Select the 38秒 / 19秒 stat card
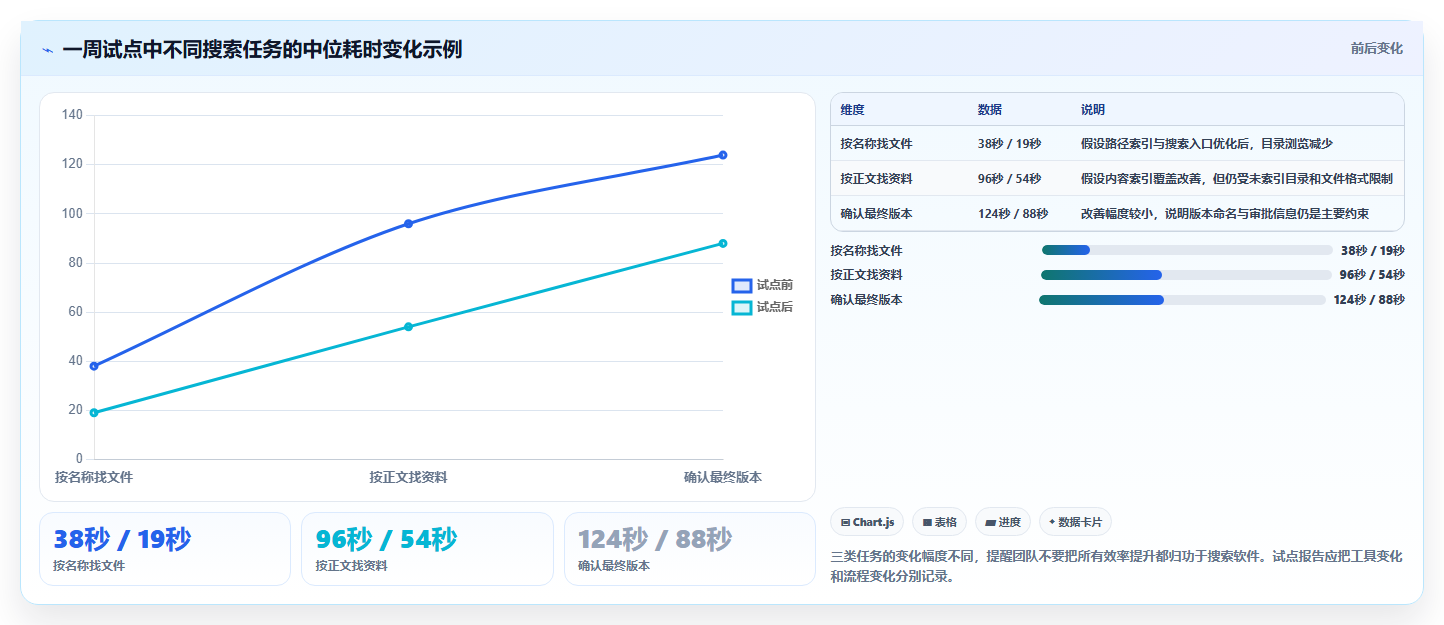The image size is (1444, 625). tap(165, 549)
